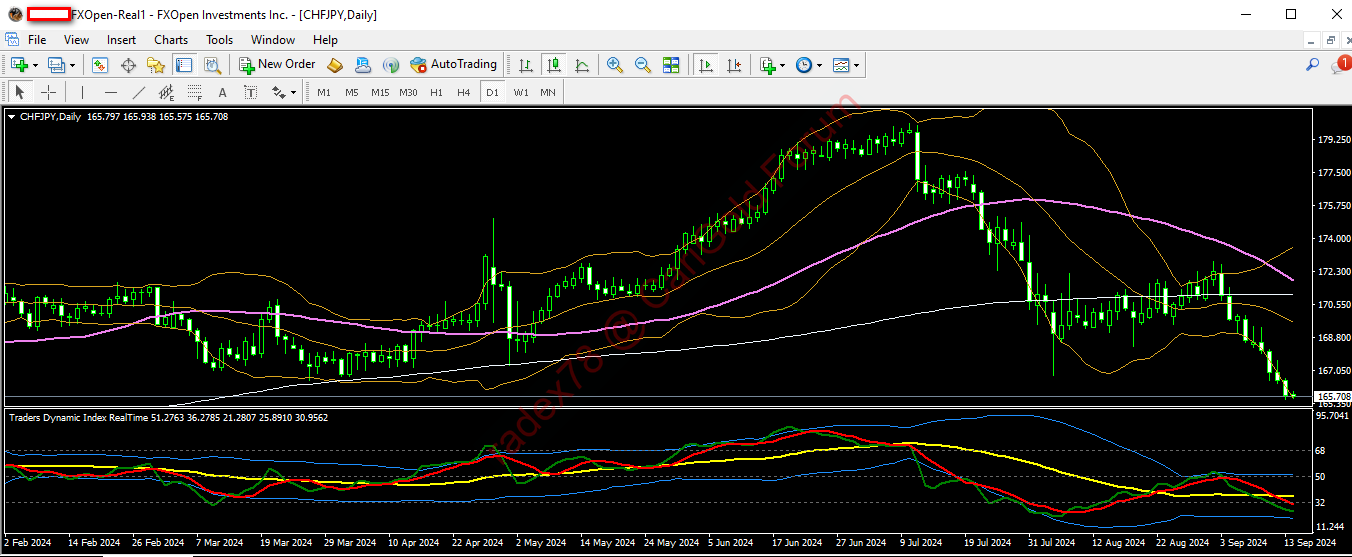Open the Data Window crosshair icon
The width and height of the screenshot is (1352, 557).
(128, 65)
